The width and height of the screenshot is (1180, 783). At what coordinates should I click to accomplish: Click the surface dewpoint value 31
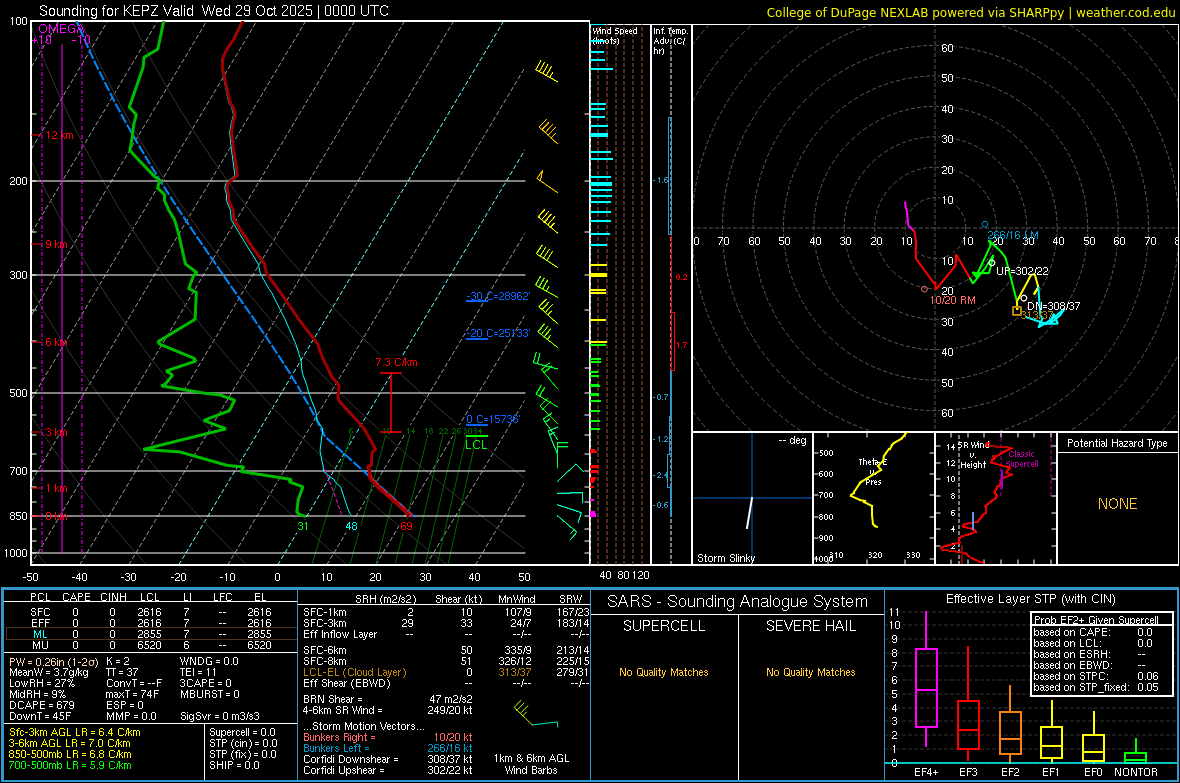(303, 526)
